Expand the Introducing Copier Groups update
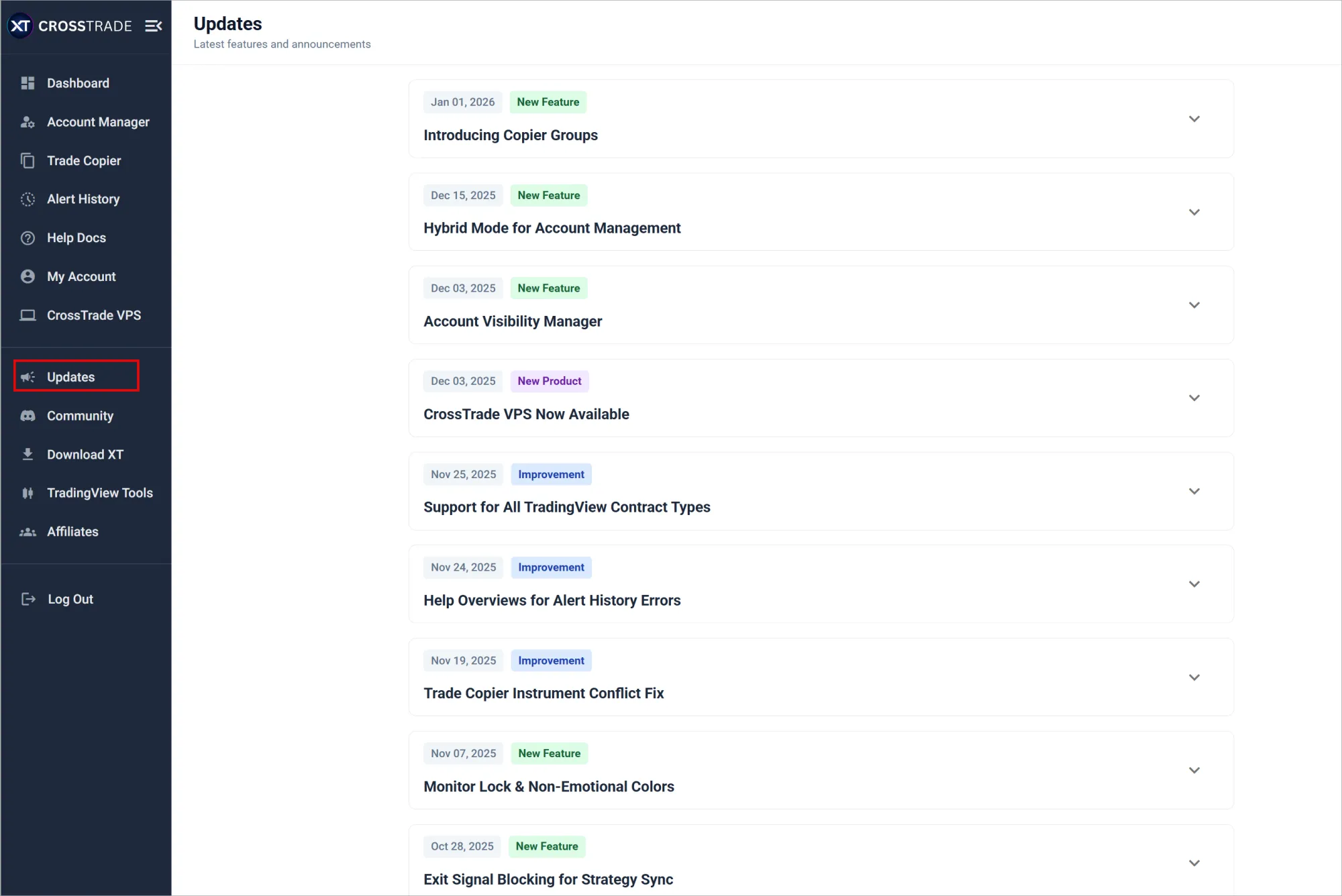1342x896 pixels. (x=1194, y=119)
